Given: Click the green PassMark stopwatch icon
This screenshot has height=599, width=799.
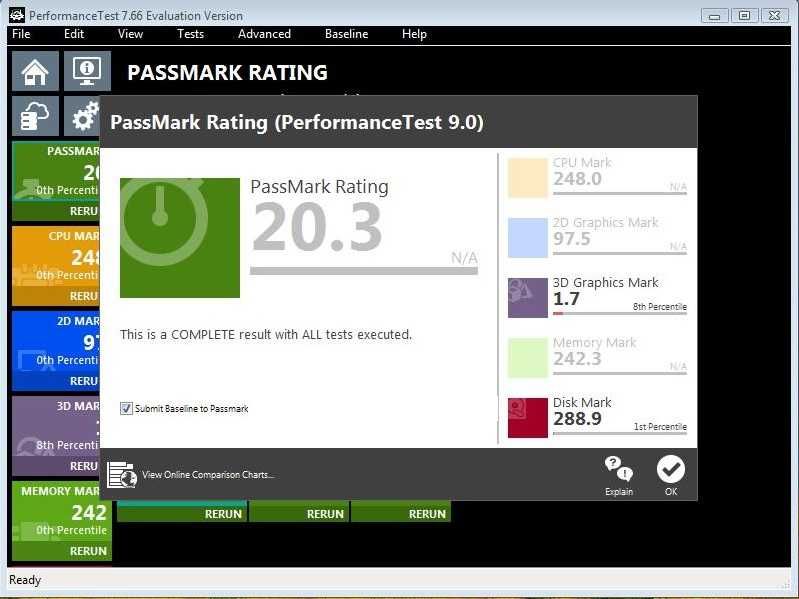Looking at the screenshot, I should (x=180, y=238).
